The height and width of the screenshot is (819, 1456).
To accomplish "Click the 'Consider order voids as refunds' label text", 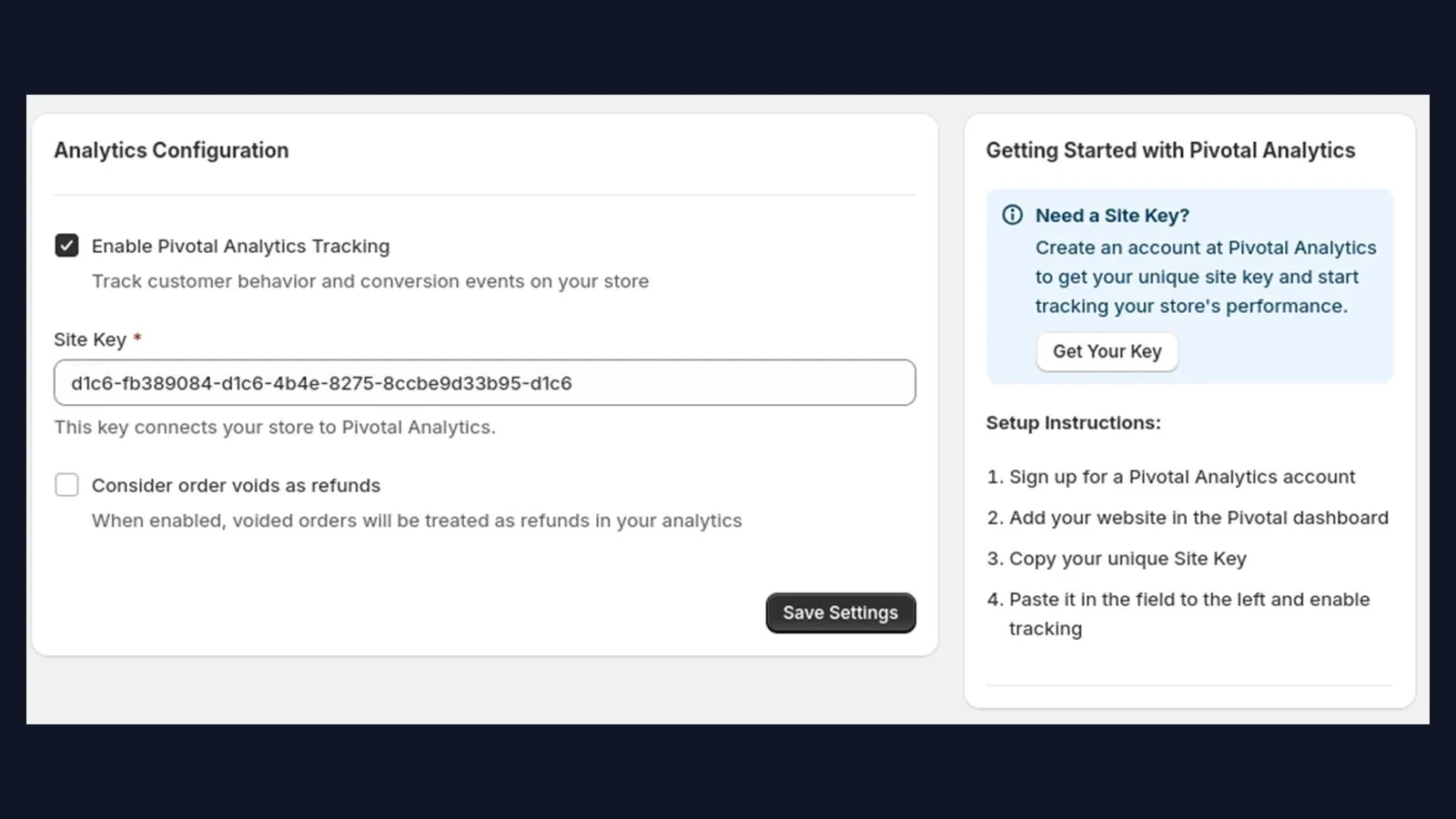I will point(236,486).
